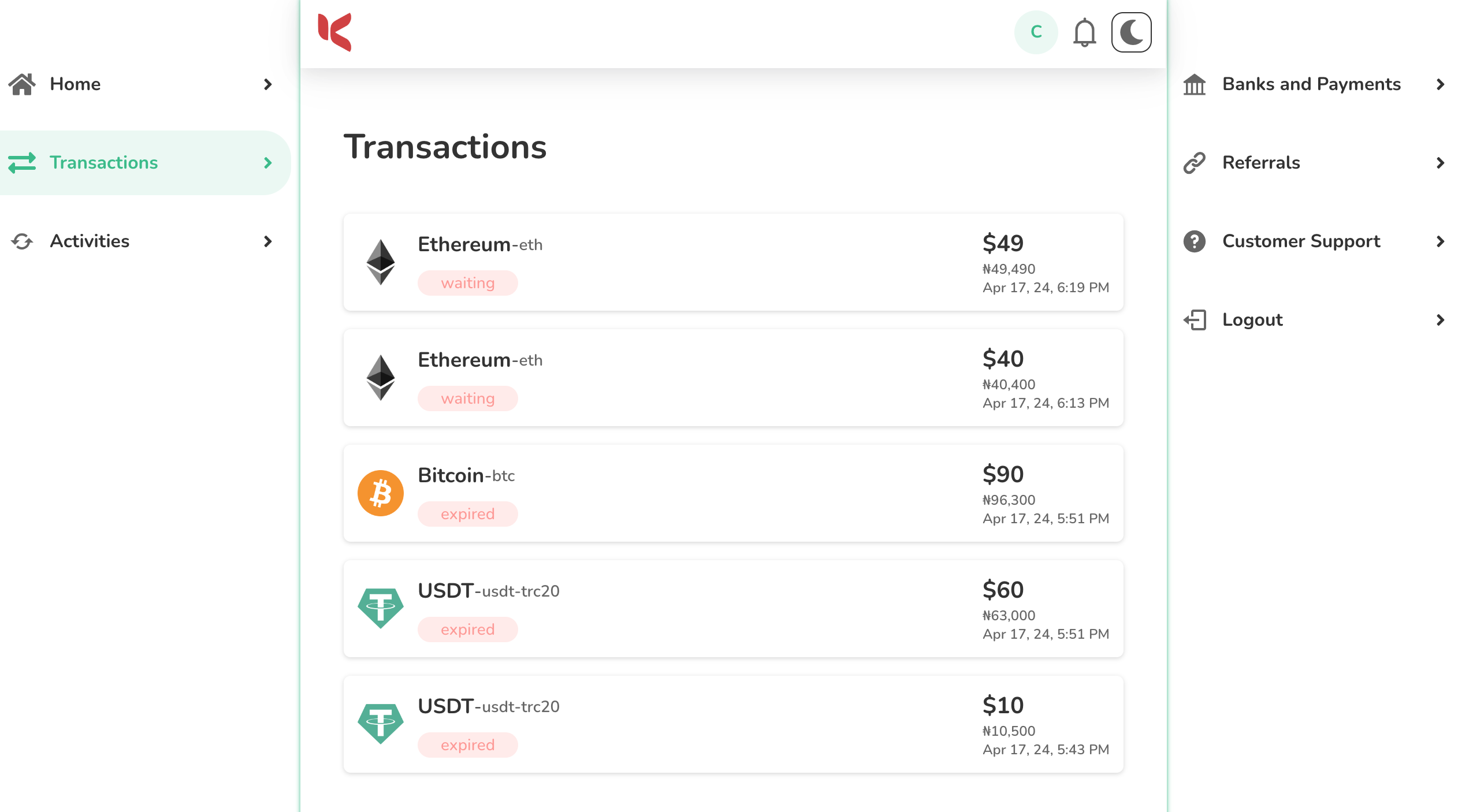Click the Referrals link icon
The width and height of the screenshot is (1473, 812).
[1194, 162]
